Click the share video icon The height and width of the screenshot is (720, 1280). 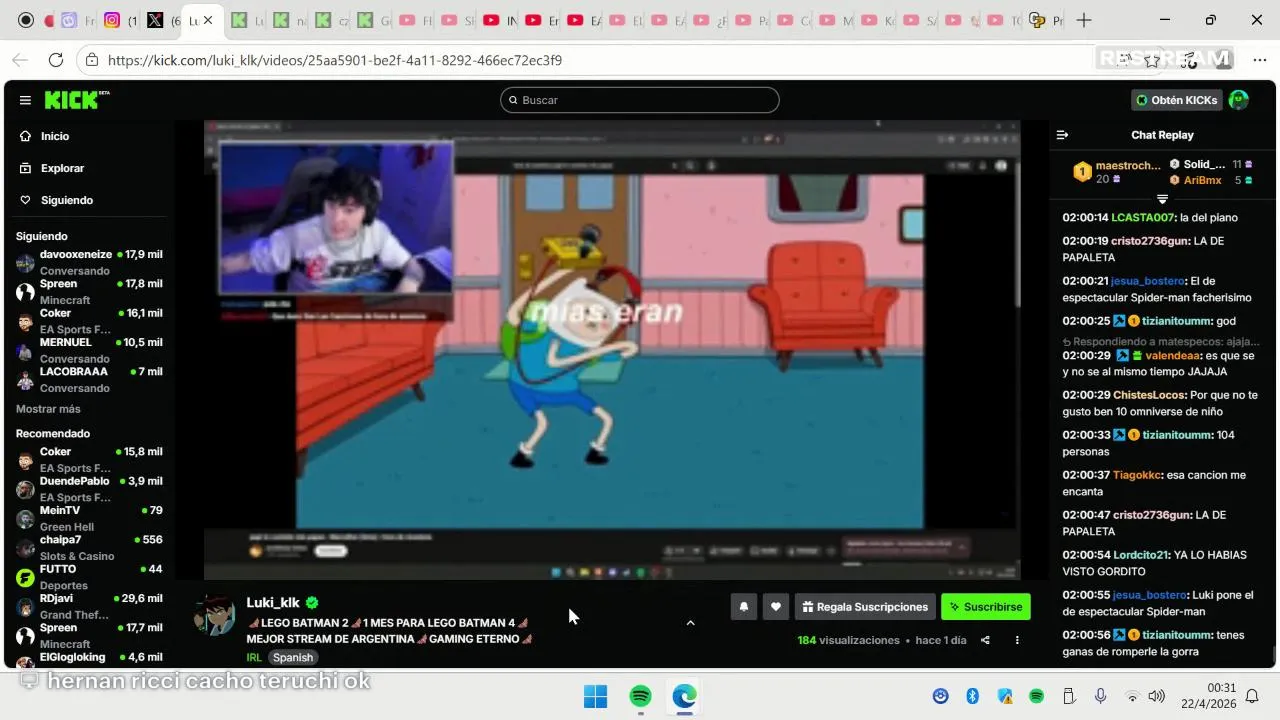(985, 640)
